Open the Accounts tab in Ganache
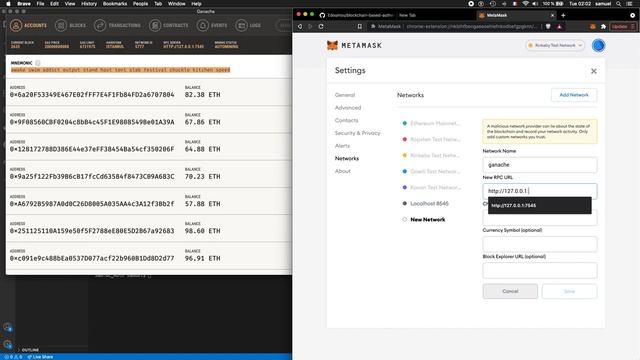Screen dimensions: 640x360 [29, 25]
